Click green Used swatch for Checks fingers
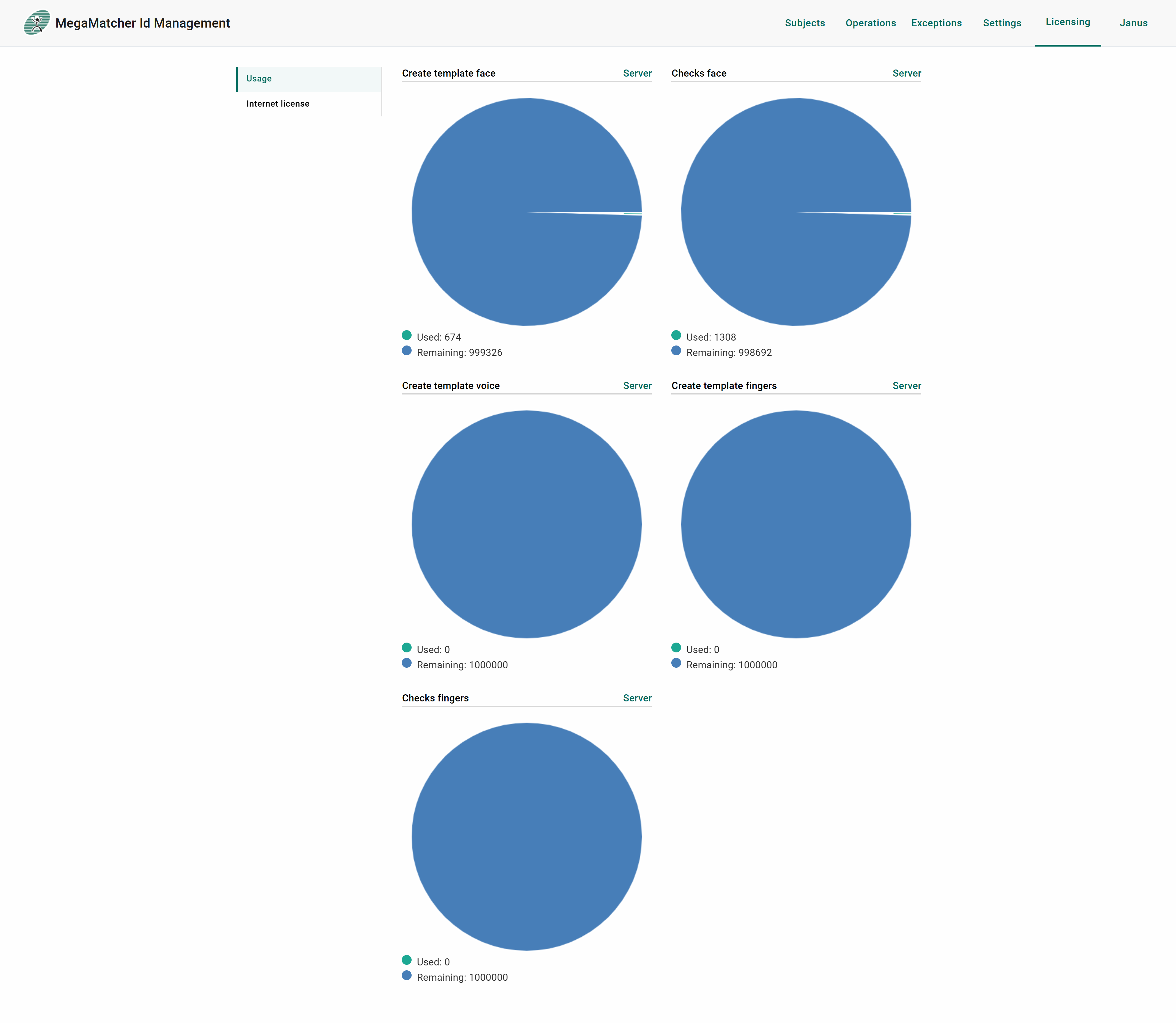The width and height of the screenshot is (1176, 1023). 406,960
